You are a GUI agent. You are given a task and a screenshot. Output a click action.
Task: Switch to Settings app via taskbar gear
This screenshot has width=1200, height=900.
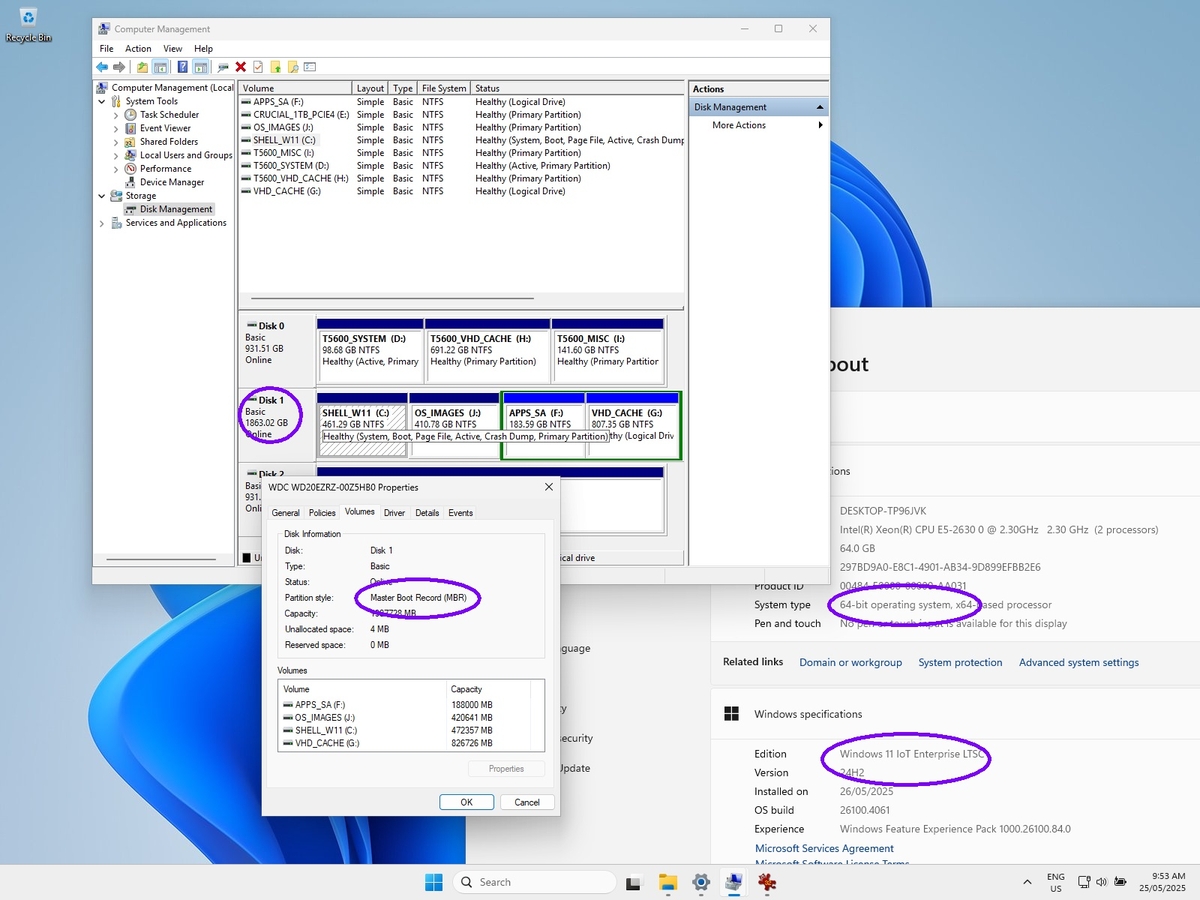[701, 882]
